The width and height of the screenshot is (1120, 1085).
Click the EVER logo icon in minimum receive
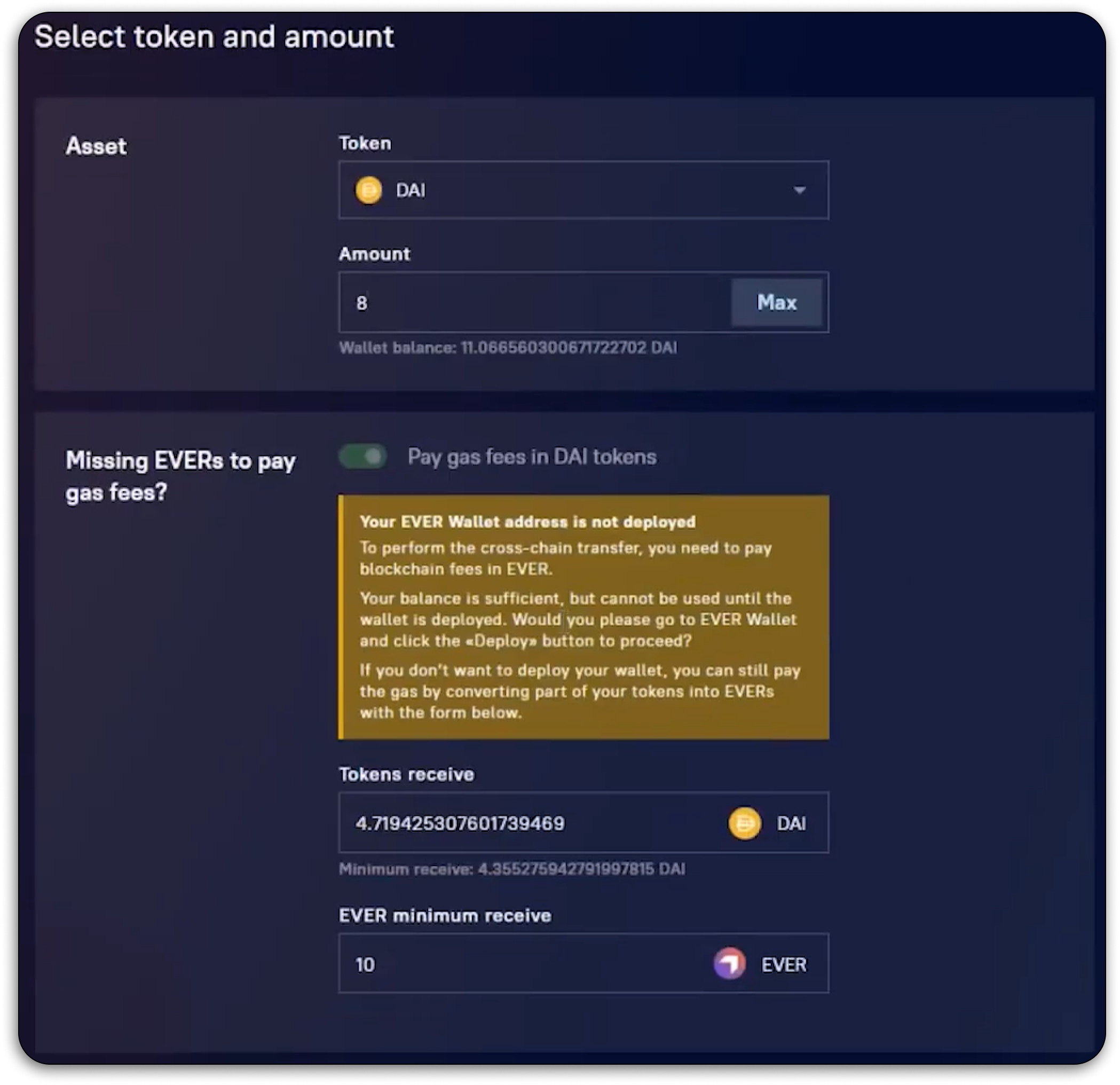click(730, 963)
